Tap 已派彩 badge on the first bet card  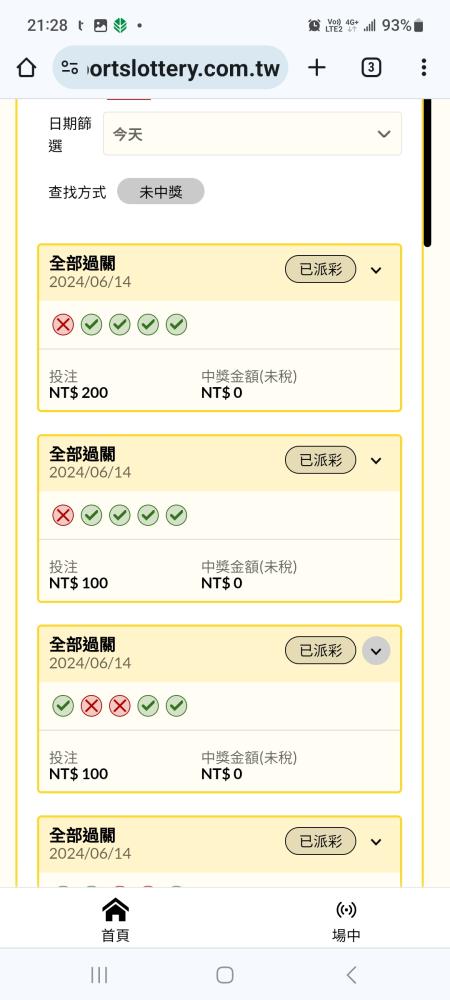[x=321, y=270]
